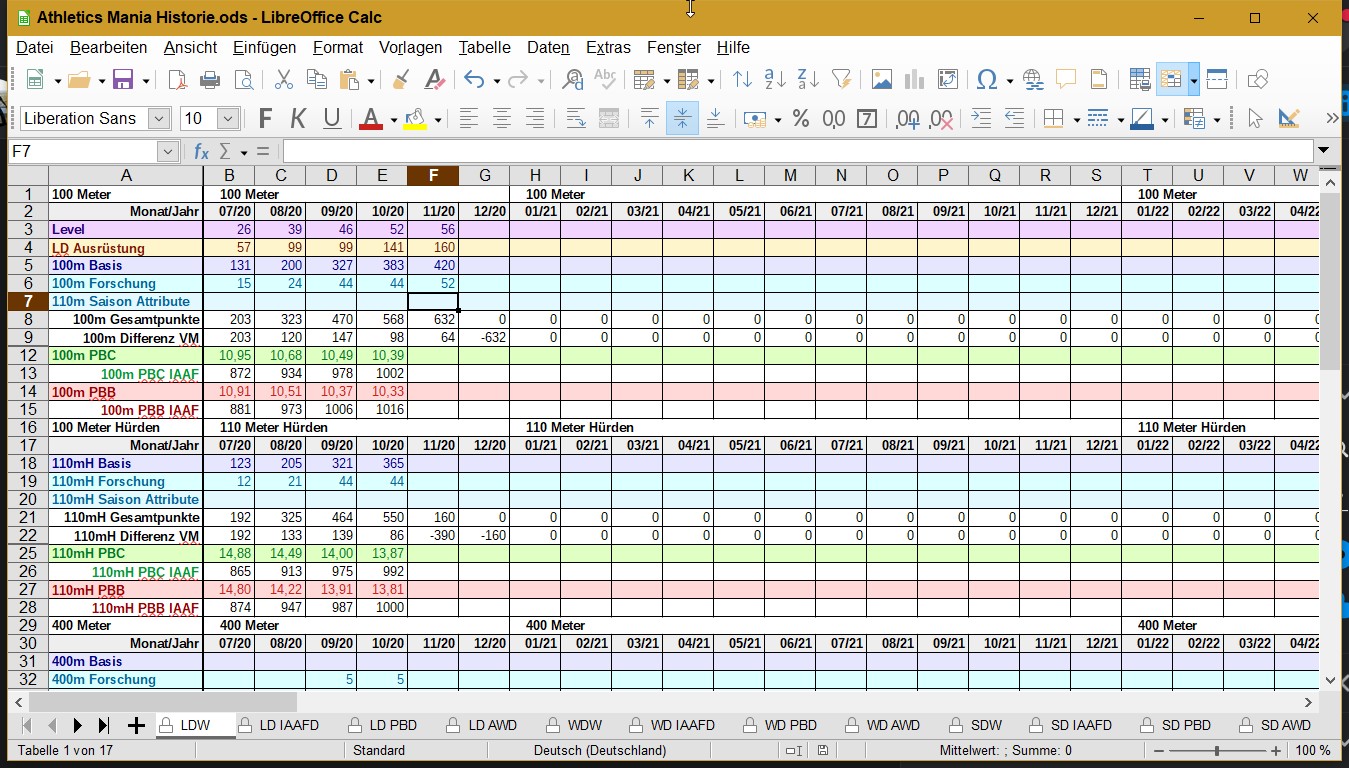The width and height of the screenshot is (1349, 768).
Task: Sort descending with the z-a arrow icon
Action: [808, 80]
